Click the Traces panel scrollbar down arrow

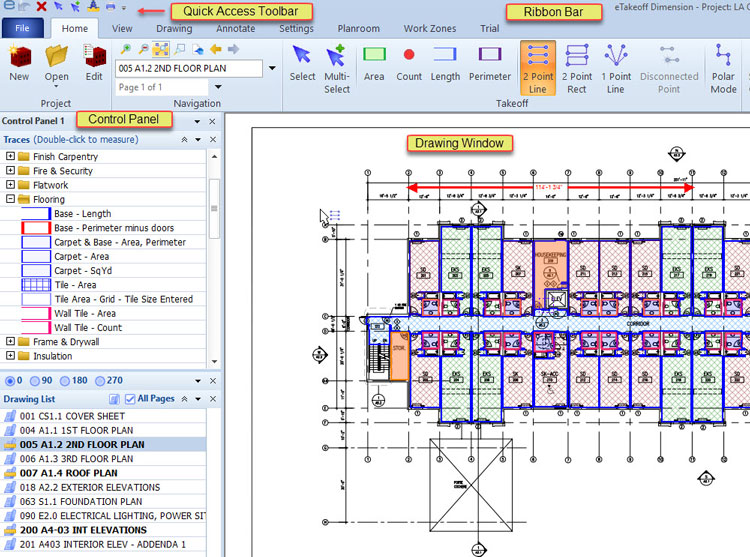pos(214,362)
